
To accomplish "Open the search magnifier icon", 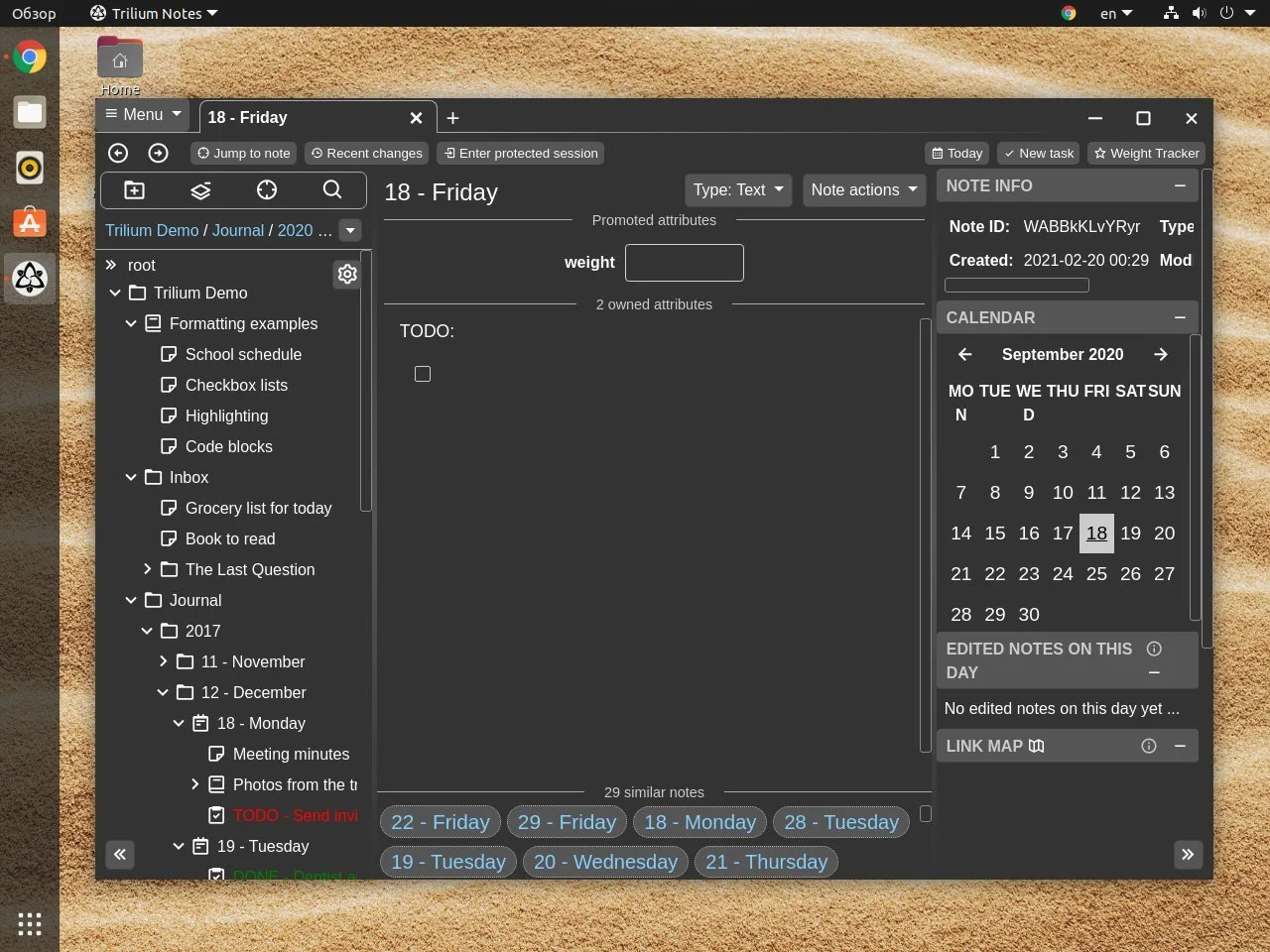I will pos(332,190).
